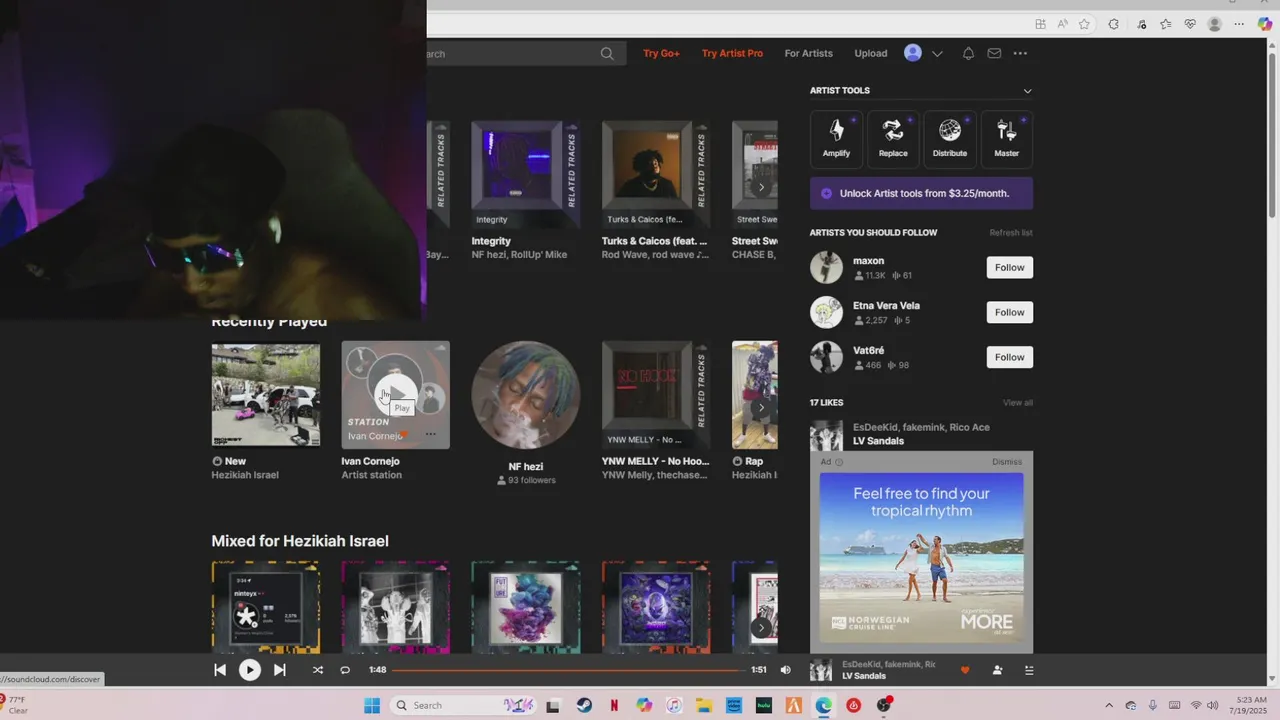This screenshot has height=720, width=1280.
Task: Mute the volume speaker icon
Action: (x=785, y=670)
